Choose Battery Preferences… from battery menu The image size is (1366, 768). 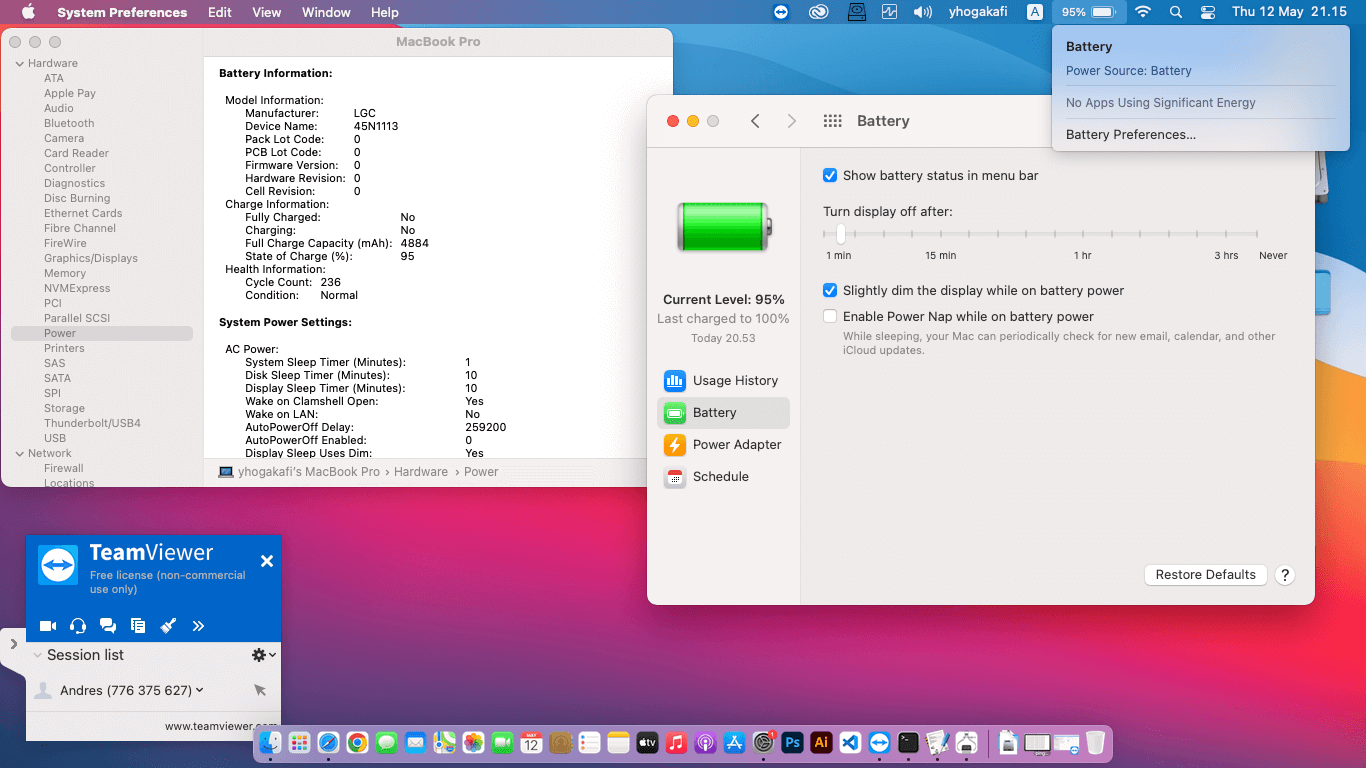(1130, 135)
